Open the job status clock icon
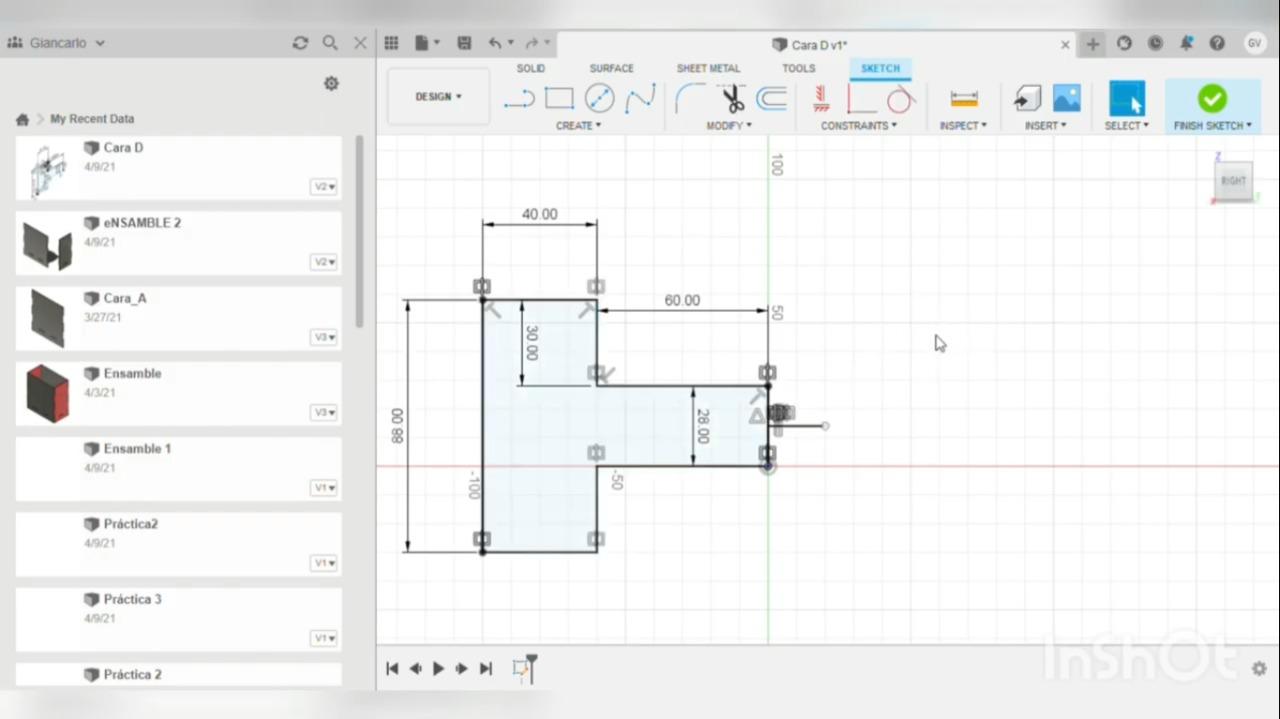This screenshot has width=1280, height=719. click(x=1155, y=43)
